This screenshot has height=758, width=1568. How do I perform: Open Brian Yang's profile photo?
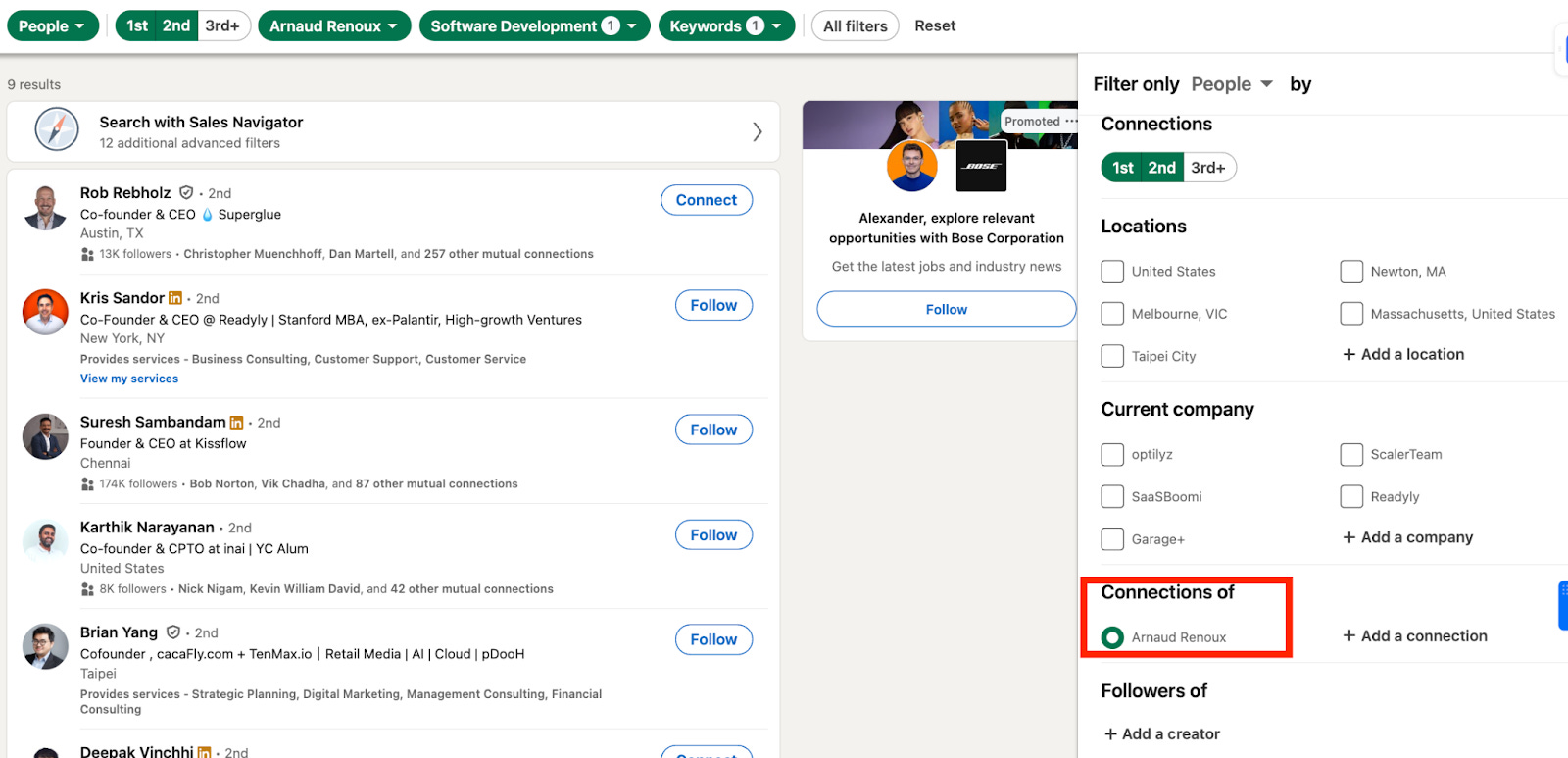tap(45, 647)
